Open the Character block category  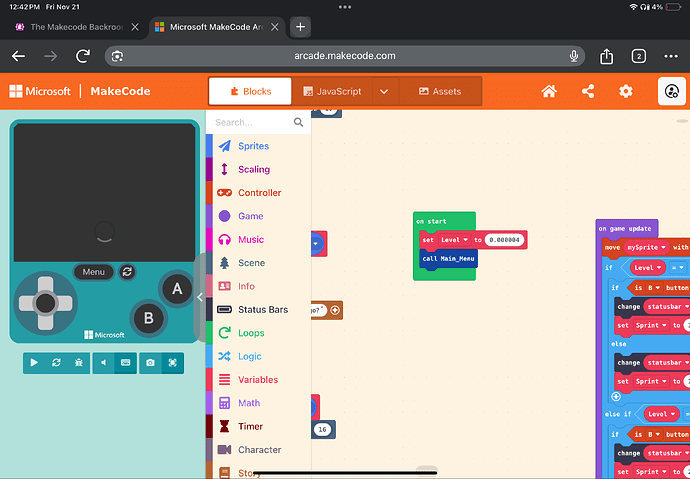coord(258,450)
